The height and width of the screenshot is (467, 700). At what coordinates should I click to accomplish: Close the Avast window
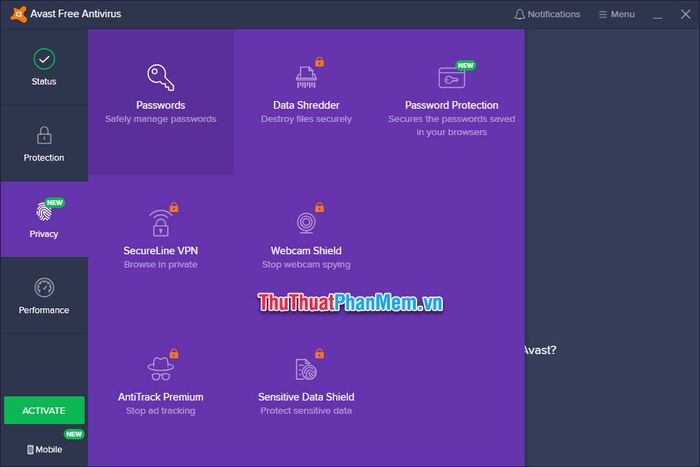coord(686,14)
